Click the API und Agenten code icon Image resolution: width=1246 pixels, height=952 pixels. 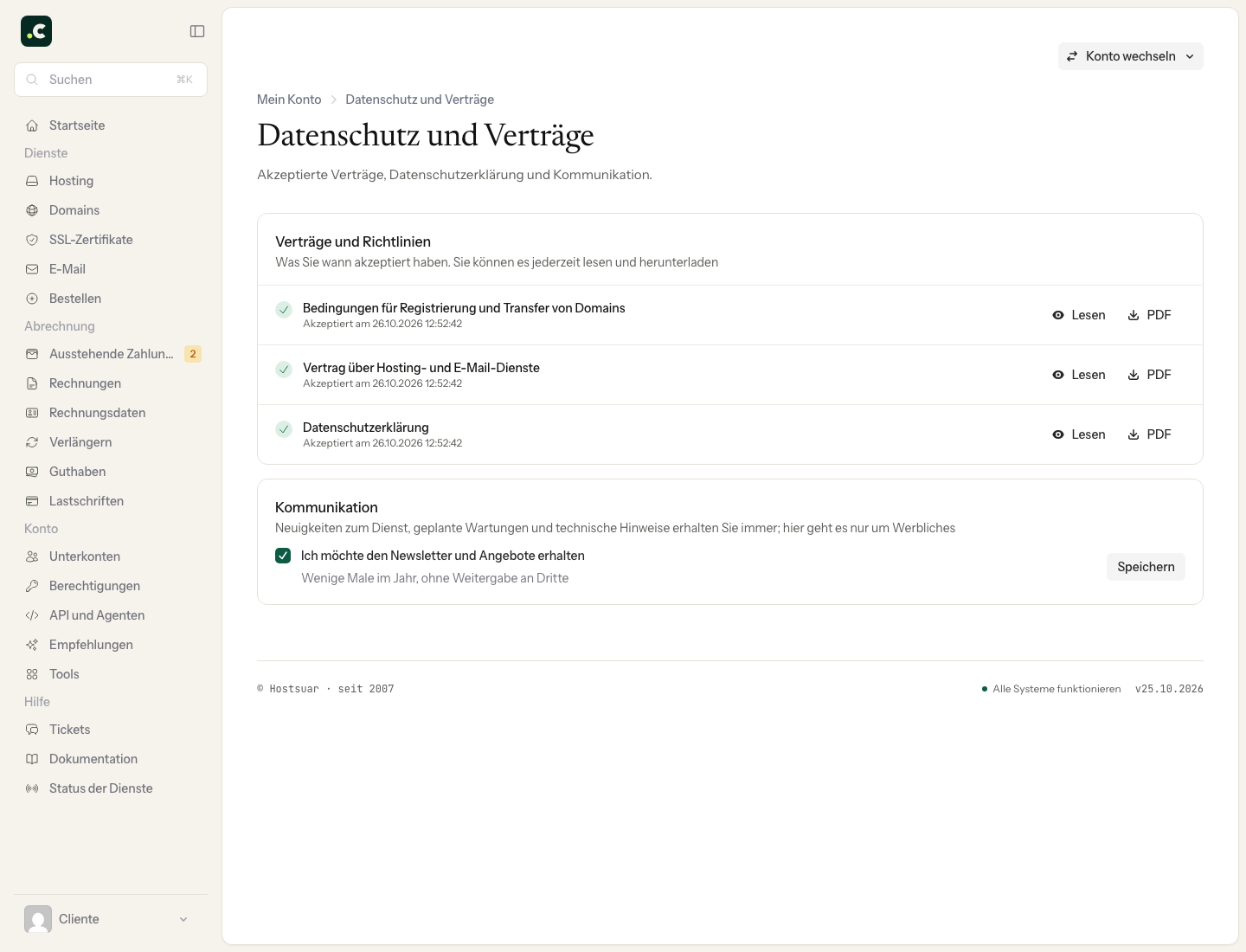(32, 615)
